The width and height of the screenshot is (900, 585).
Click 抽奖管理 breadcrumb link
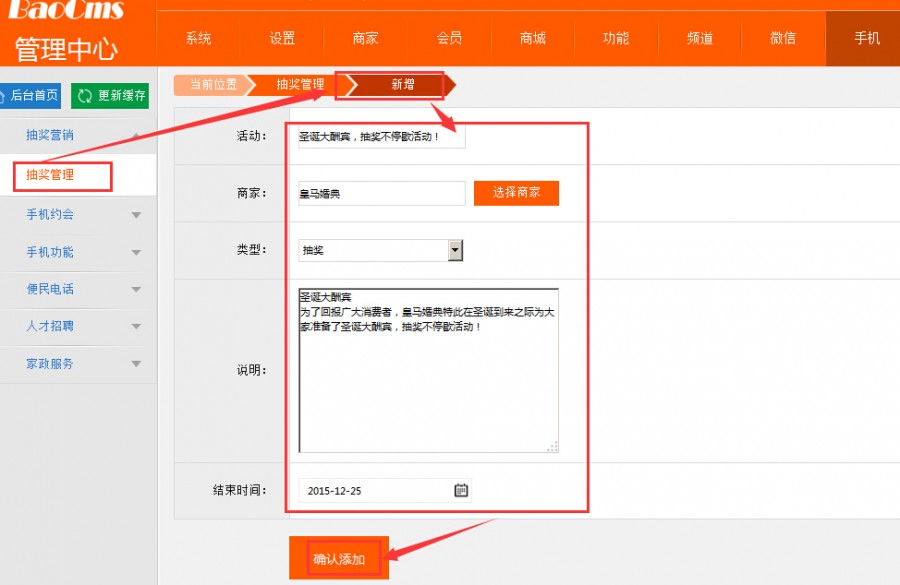coord(298,84)
